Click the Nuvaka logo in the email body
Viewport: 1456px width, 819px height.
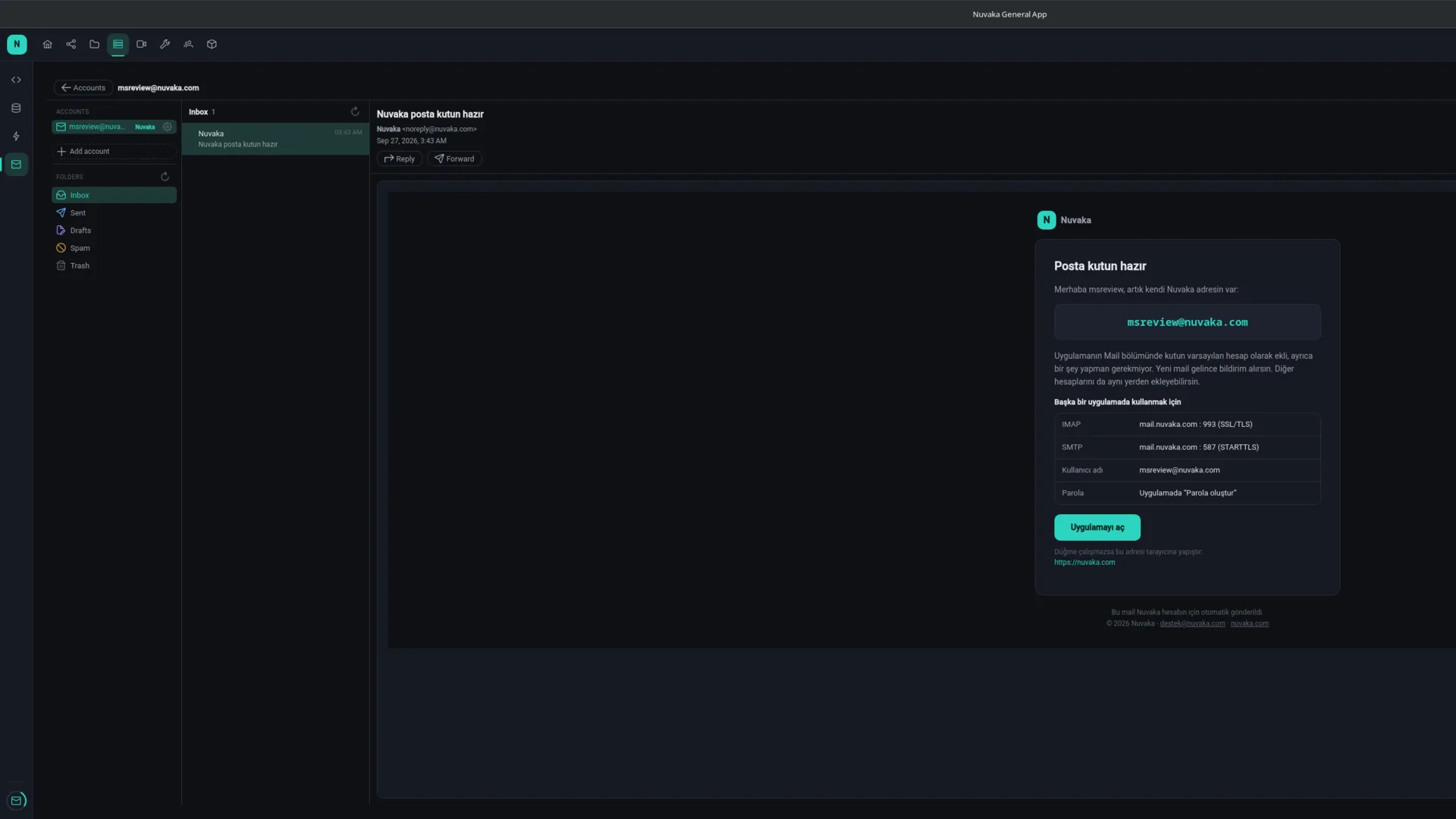[1046, 220]
